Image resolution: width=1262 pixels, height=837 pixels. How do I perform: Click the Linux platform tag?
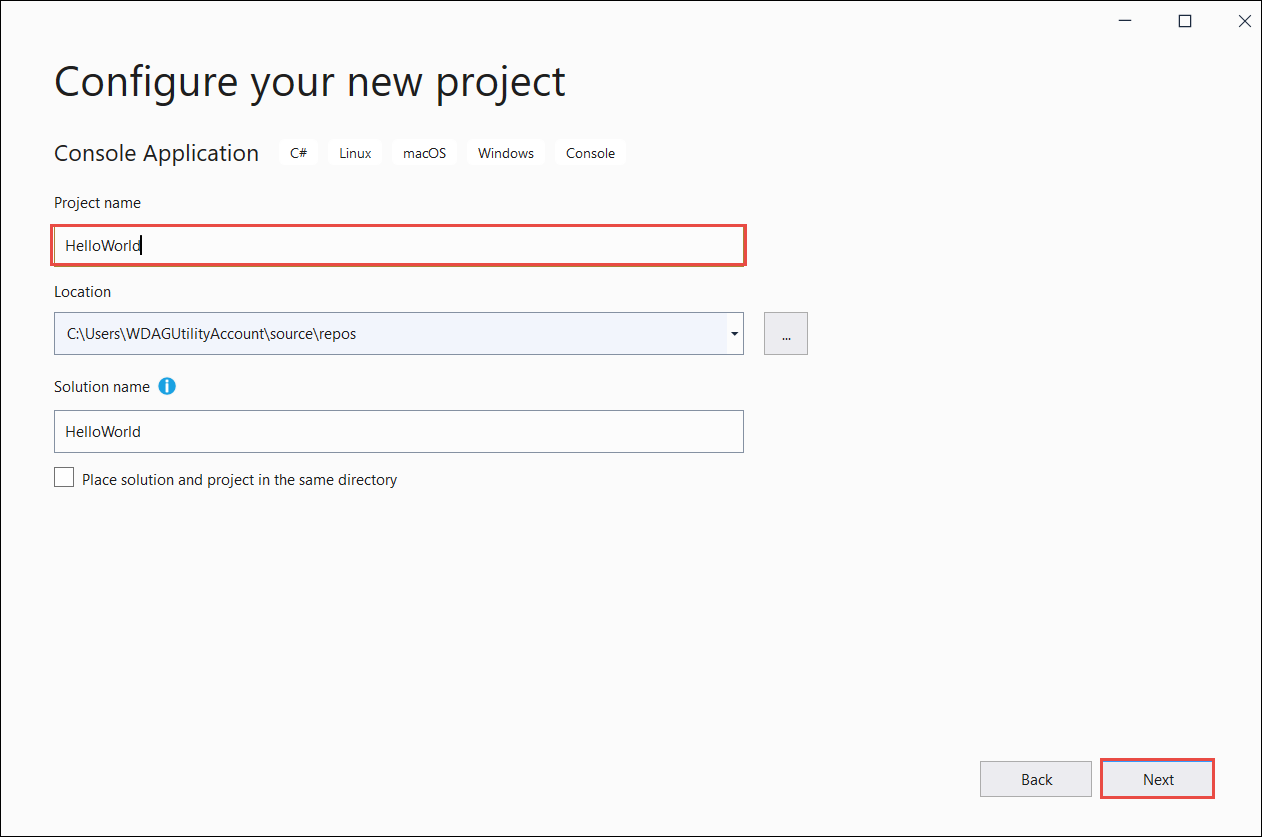click(354, 152)
